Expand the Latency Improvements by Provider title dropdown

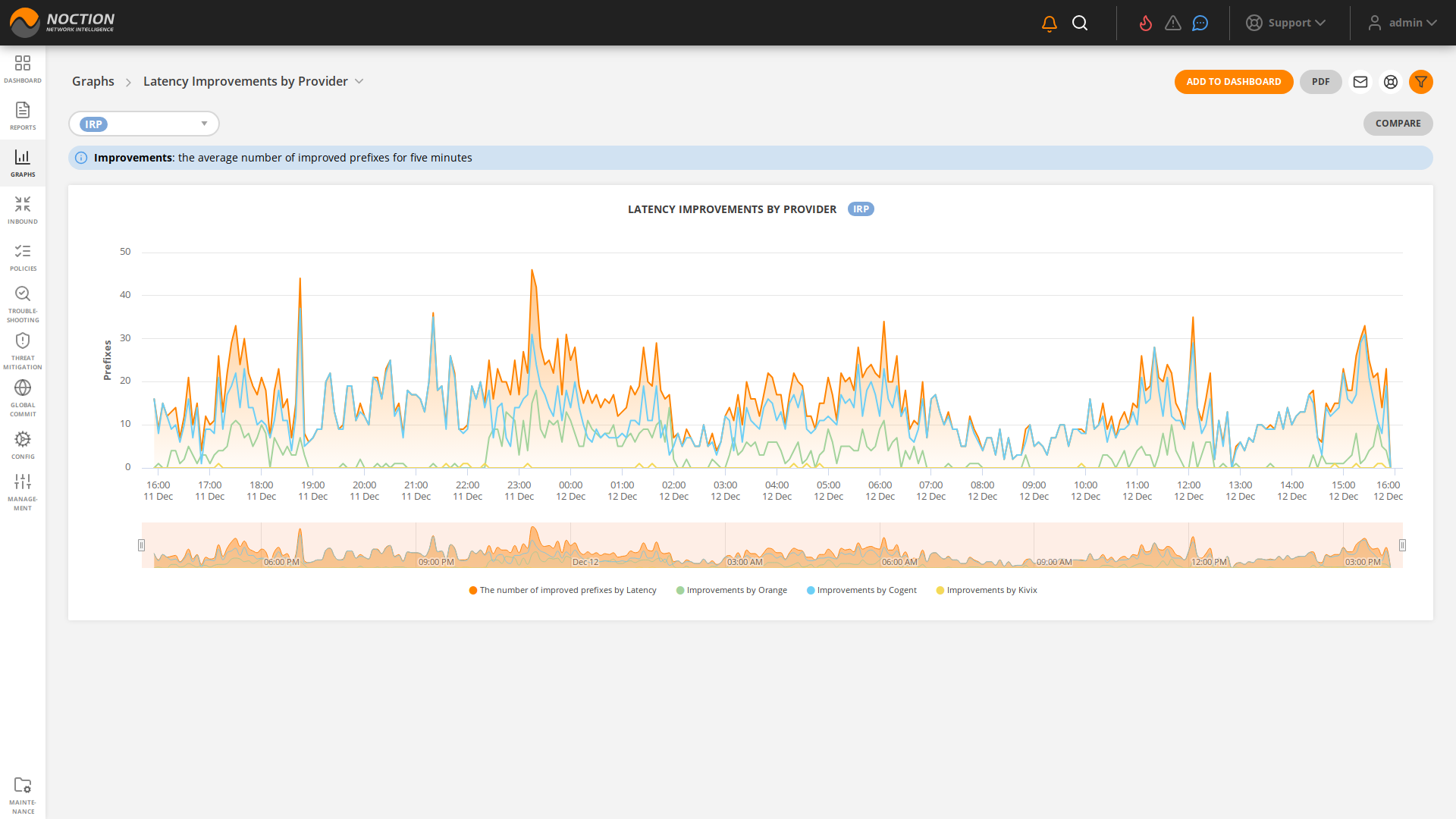click(359, 81)
